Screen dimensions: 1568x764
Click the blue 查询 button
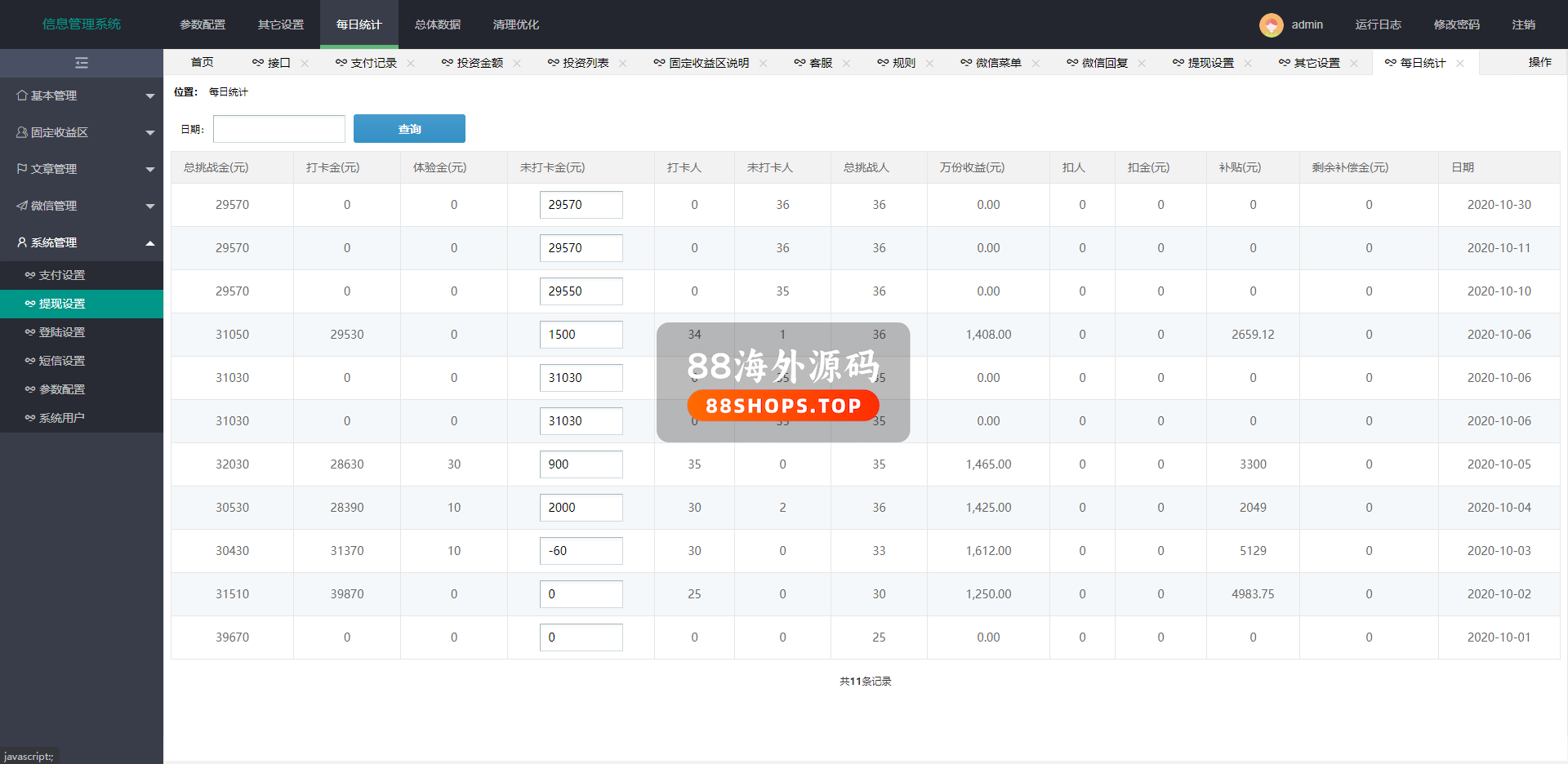409,129
